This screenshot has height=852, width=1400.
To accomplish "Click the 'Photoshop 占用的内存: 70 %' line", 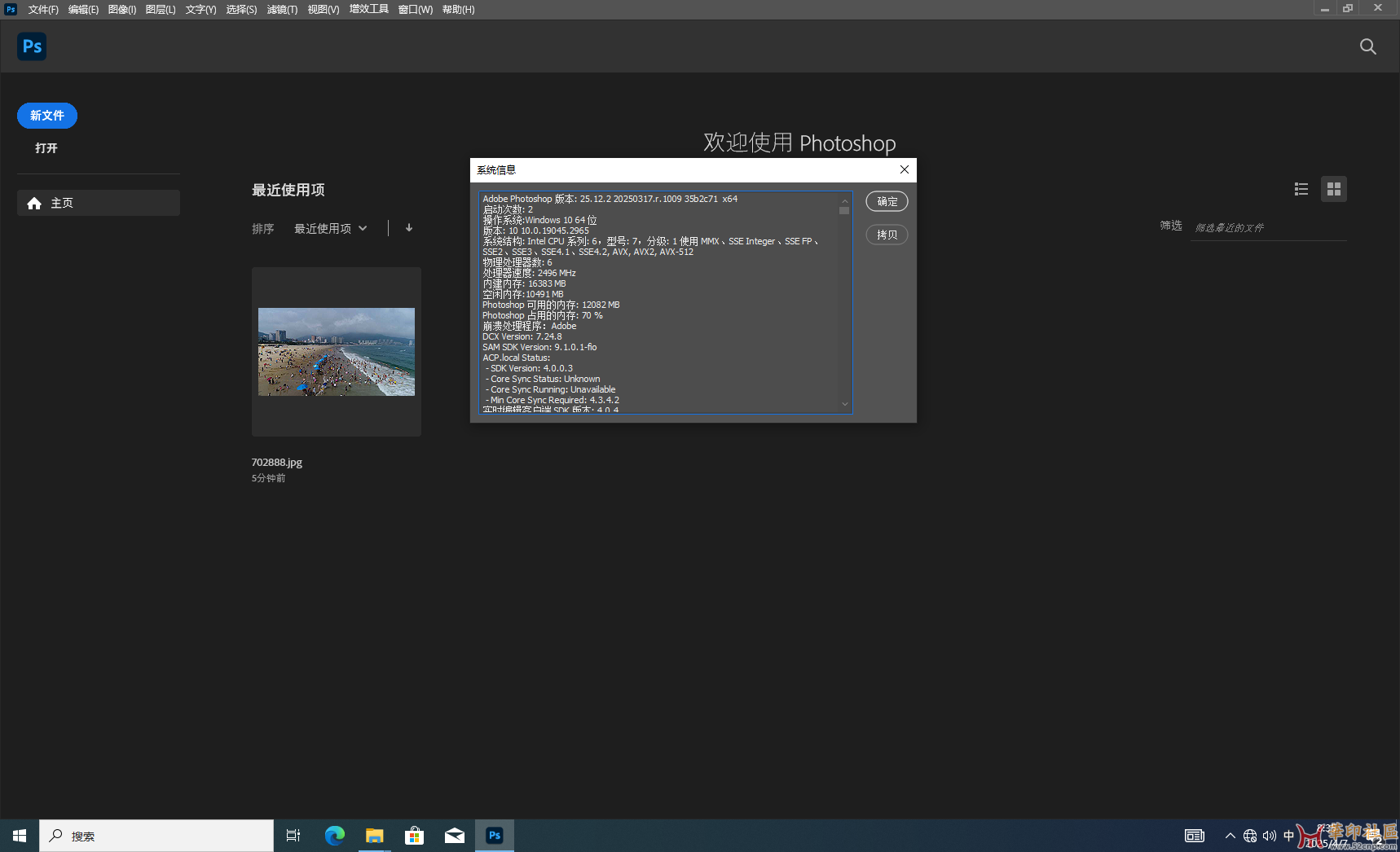I will 543,315.
